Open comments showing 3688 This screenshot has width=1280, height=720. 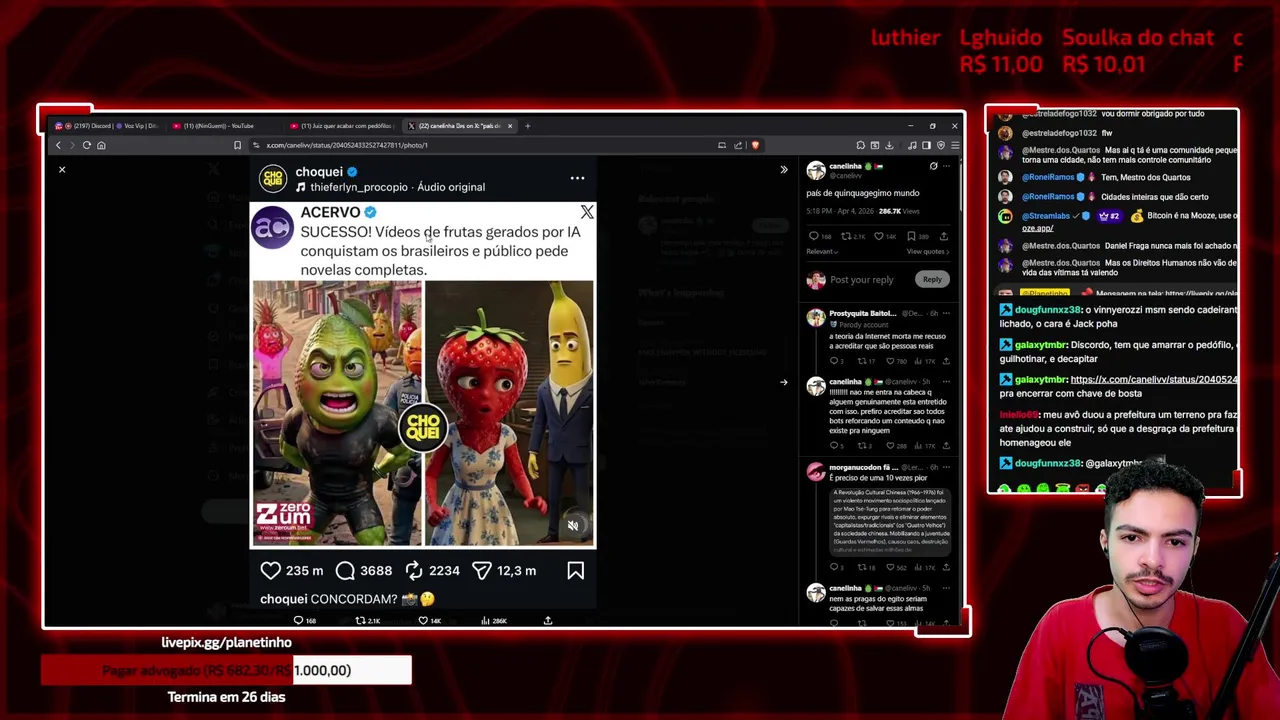(x=345, y=570)
